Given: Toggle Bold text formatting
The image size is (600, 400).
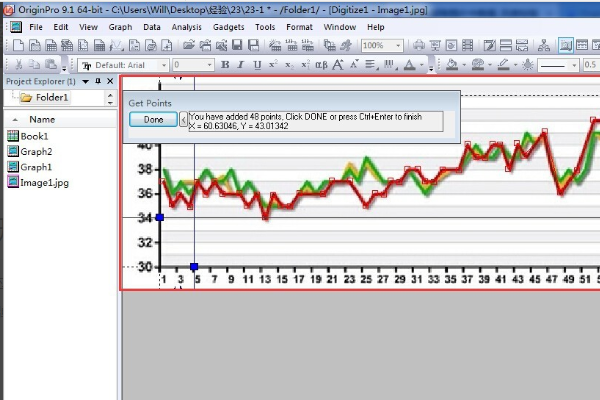Looking at the screenshot, I should click(225, 65).
